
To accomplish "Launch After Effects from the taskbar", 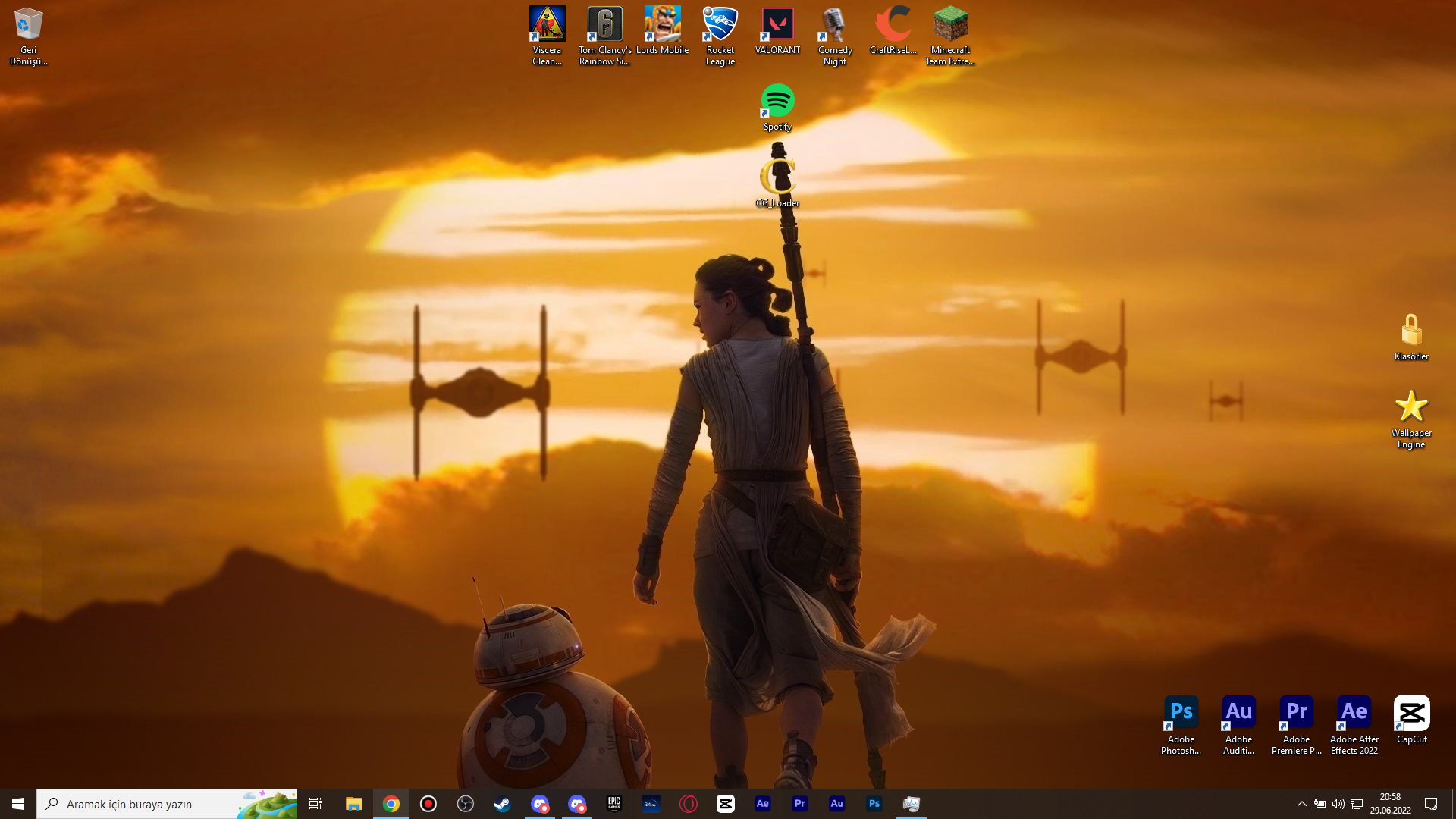I will pos(763,804).
